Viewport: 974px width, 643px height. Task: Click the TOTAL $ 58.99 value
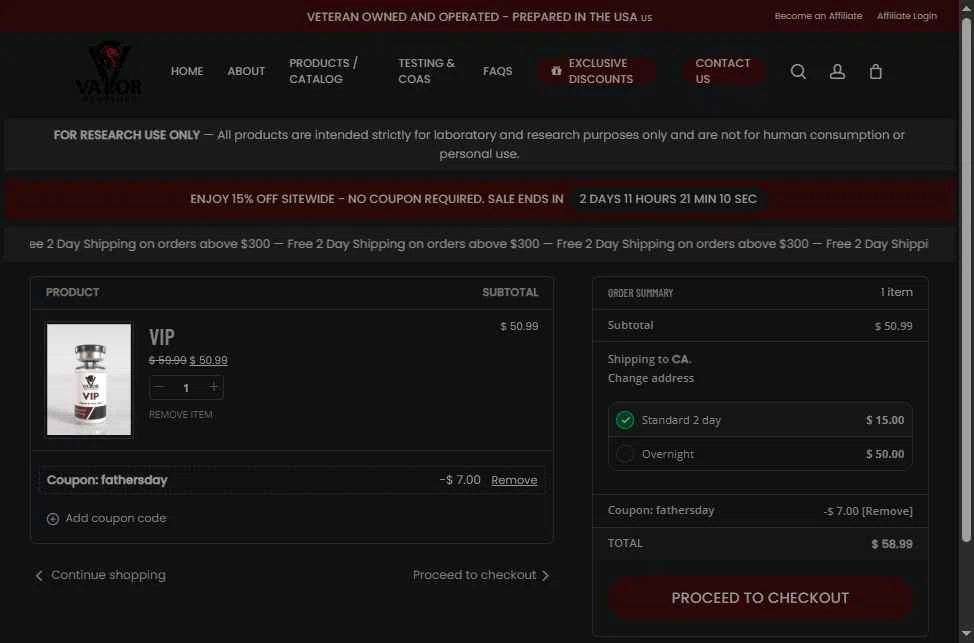coord(891,544)
